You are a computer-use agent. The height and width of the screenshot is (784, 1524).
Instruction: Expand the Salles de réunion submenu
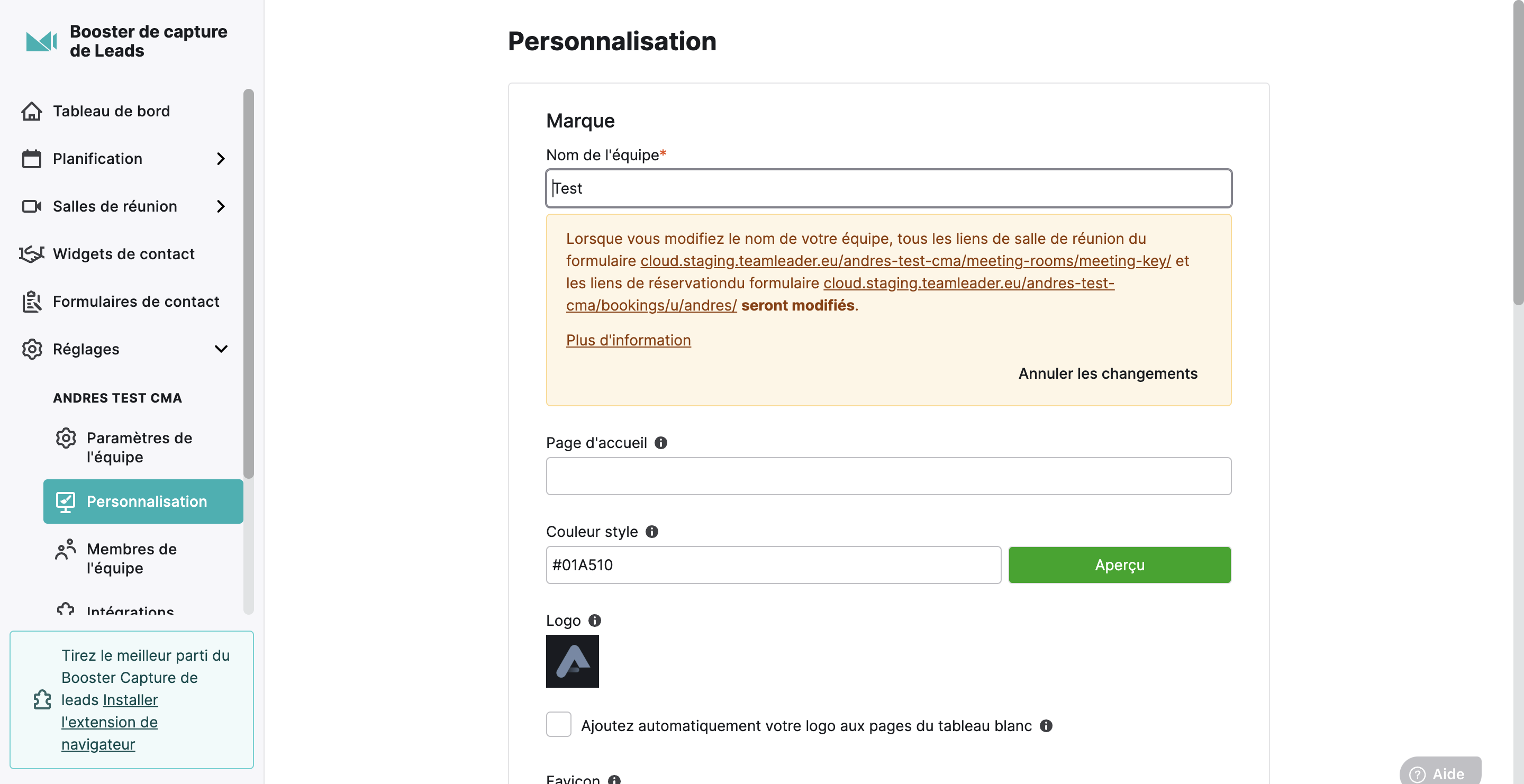tap(221, 206)
